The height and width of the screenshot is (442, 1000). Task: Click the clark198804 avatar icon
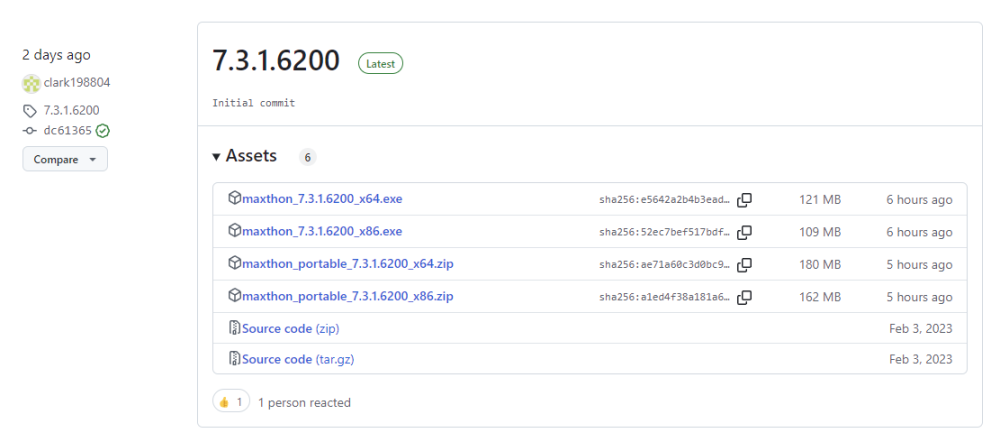(31, 83)
